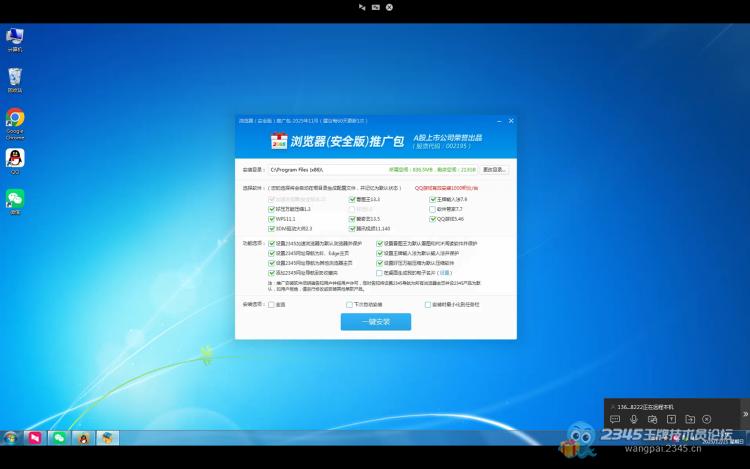Open the Google Chrome desktop shortcut
This screenshot has height=469, width=750.
click(x=15, y=119)
